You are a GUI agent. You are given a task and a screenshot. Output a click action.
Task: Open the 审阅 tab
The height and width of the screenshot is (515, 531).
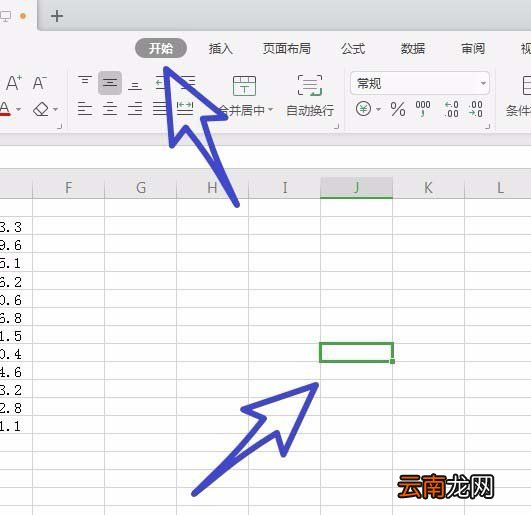coord(473,49)
